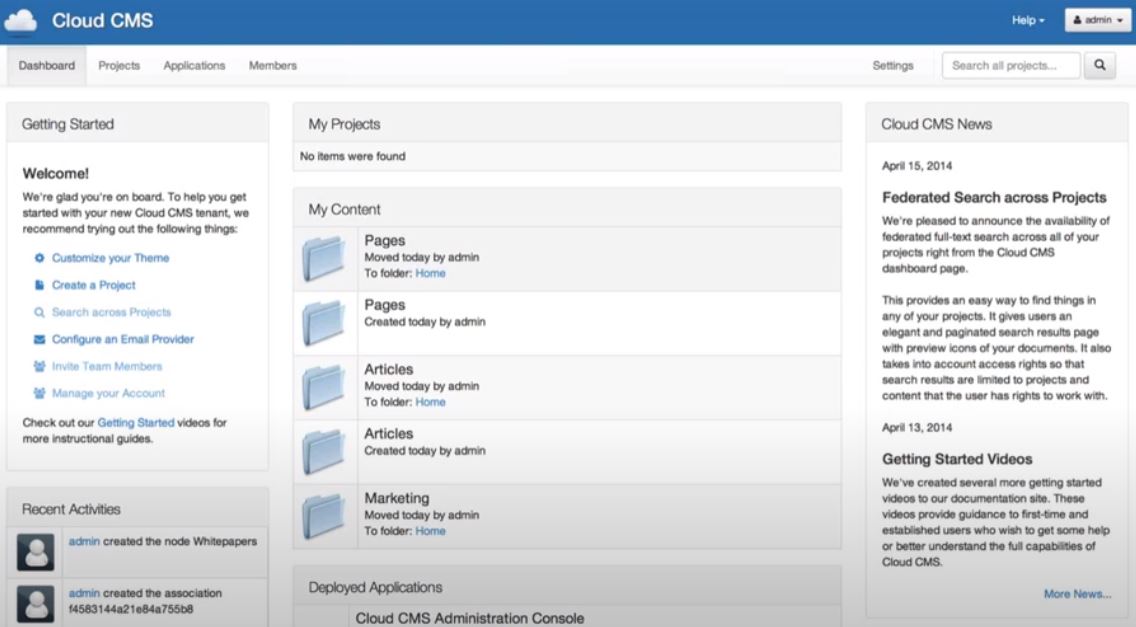
Task: Open the admin user dropdown
Action: (1098, 20)
